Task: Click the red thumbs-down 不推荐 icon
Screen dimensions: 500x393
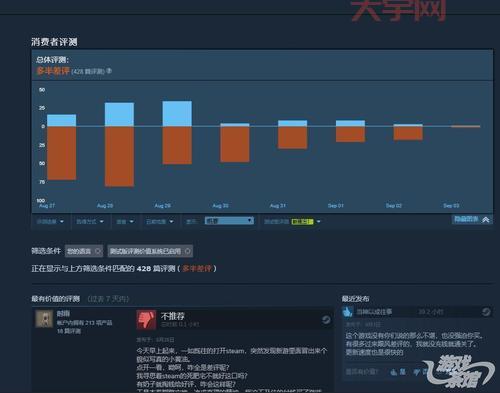Action: click(146, 320)
